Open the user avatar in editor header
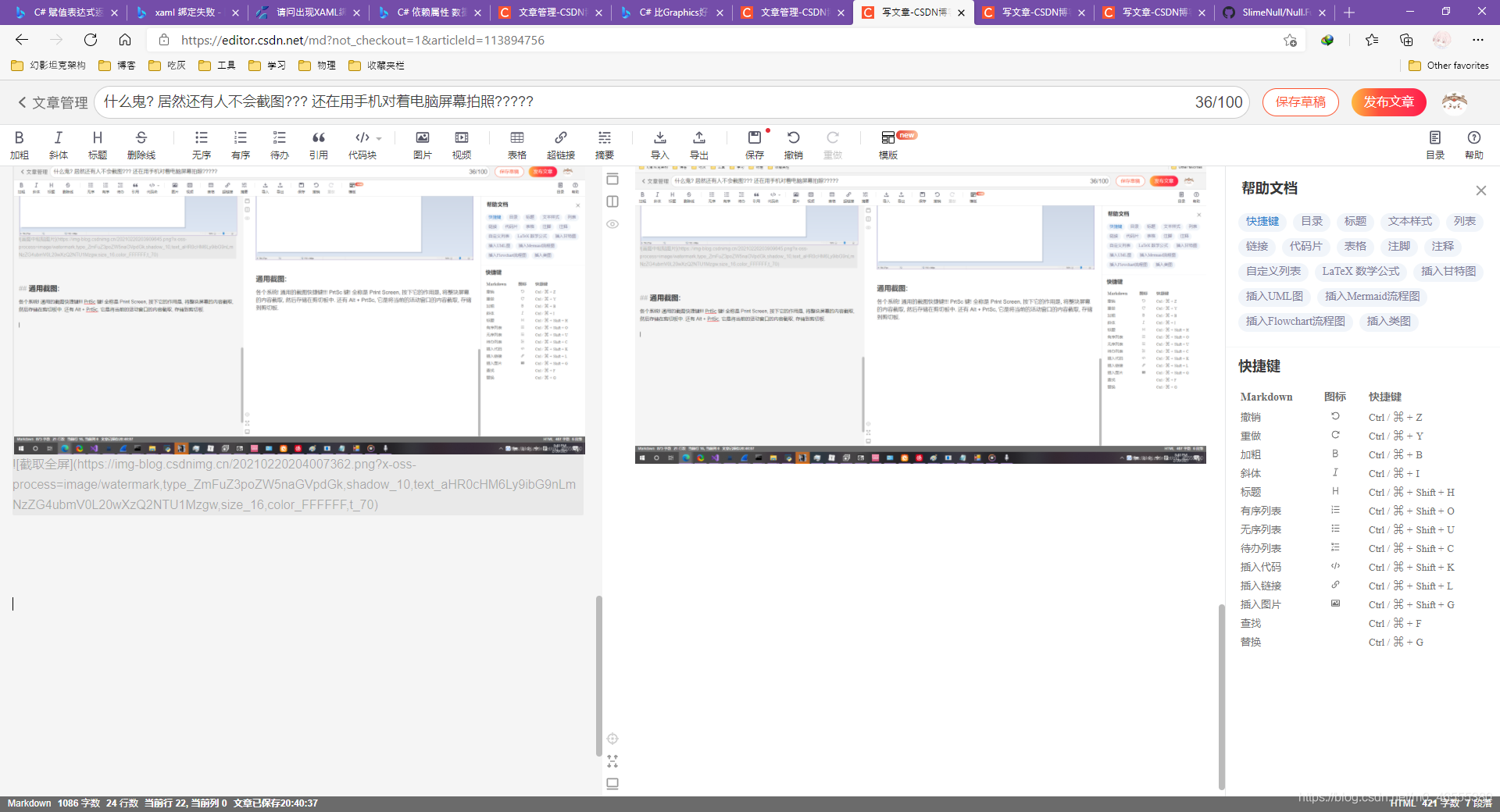Screen dimensions: 1500x812 point(1454,102)
